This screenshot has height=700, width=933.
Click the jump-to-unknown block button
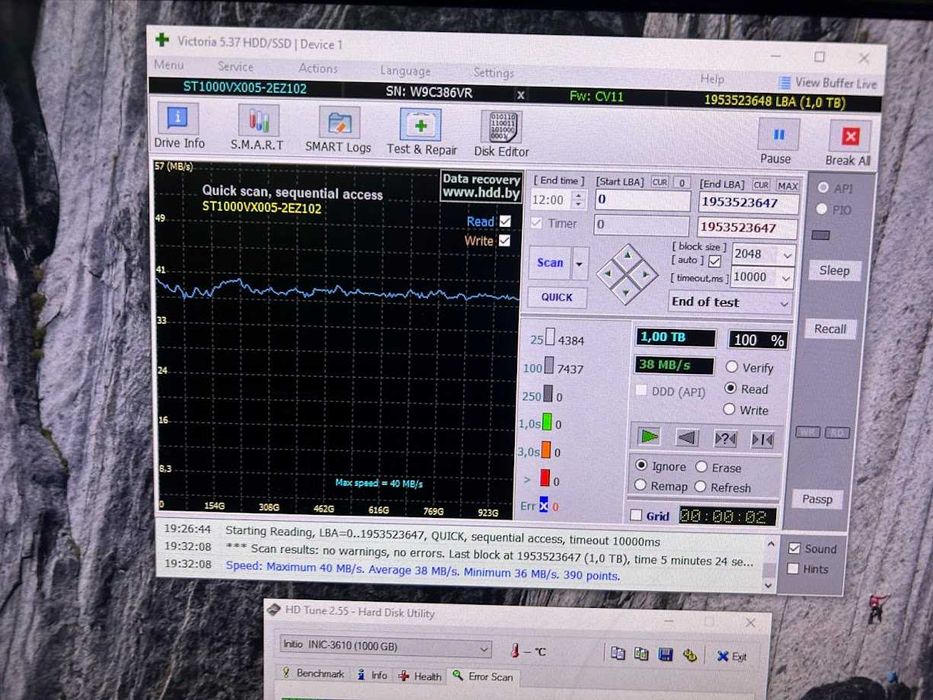[x=725, y=439]
